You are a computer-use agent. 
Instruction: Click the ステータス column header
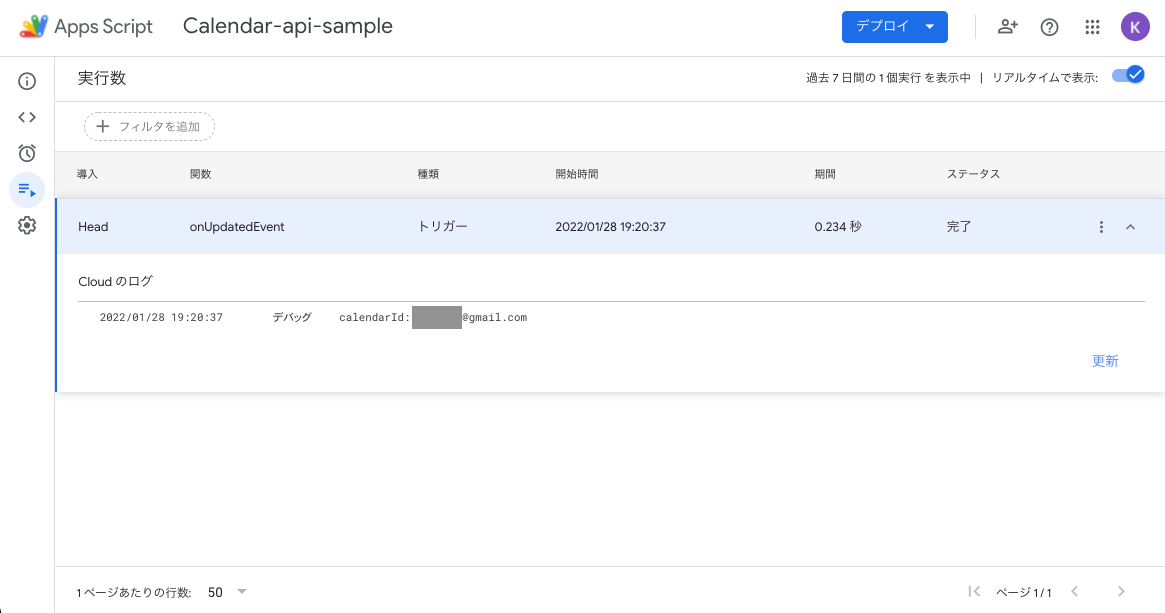[973, 174]
